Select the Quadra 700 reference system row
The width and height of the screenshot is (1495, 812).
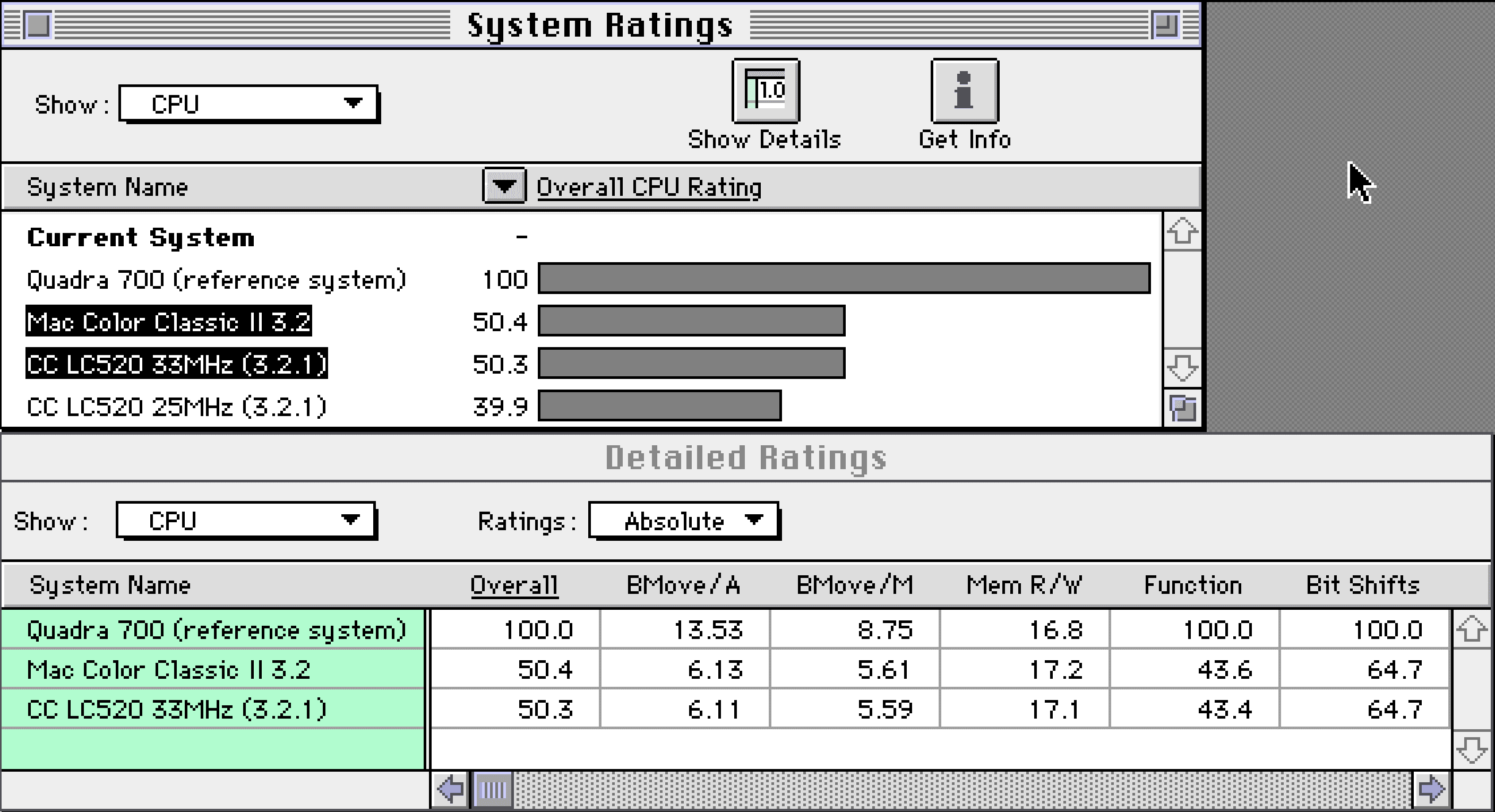tap(216, 280)
